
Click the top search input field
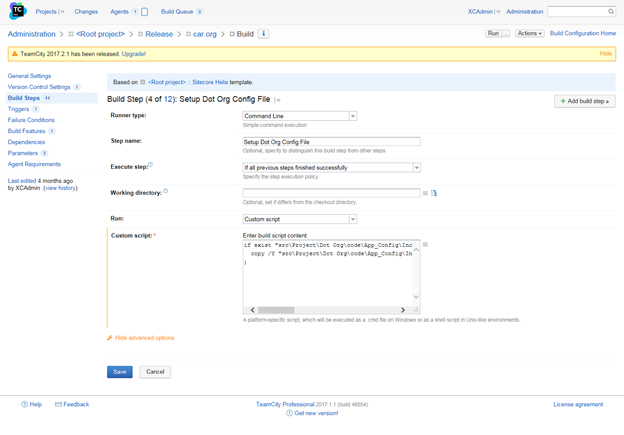coord(577,12)
